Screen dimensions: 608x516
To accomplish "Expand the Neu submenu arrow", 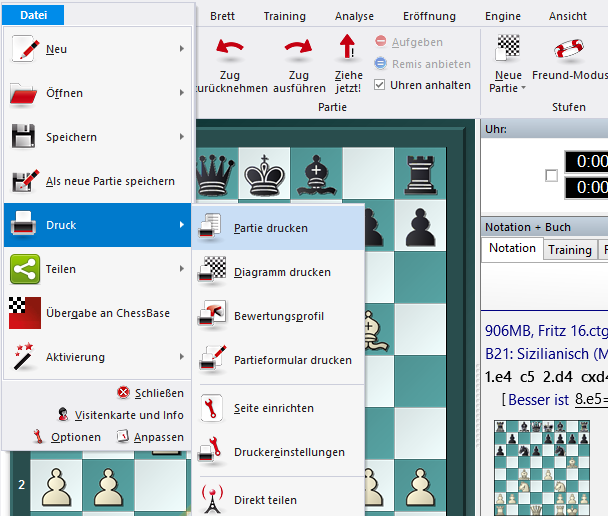I will tap(181, 49).
